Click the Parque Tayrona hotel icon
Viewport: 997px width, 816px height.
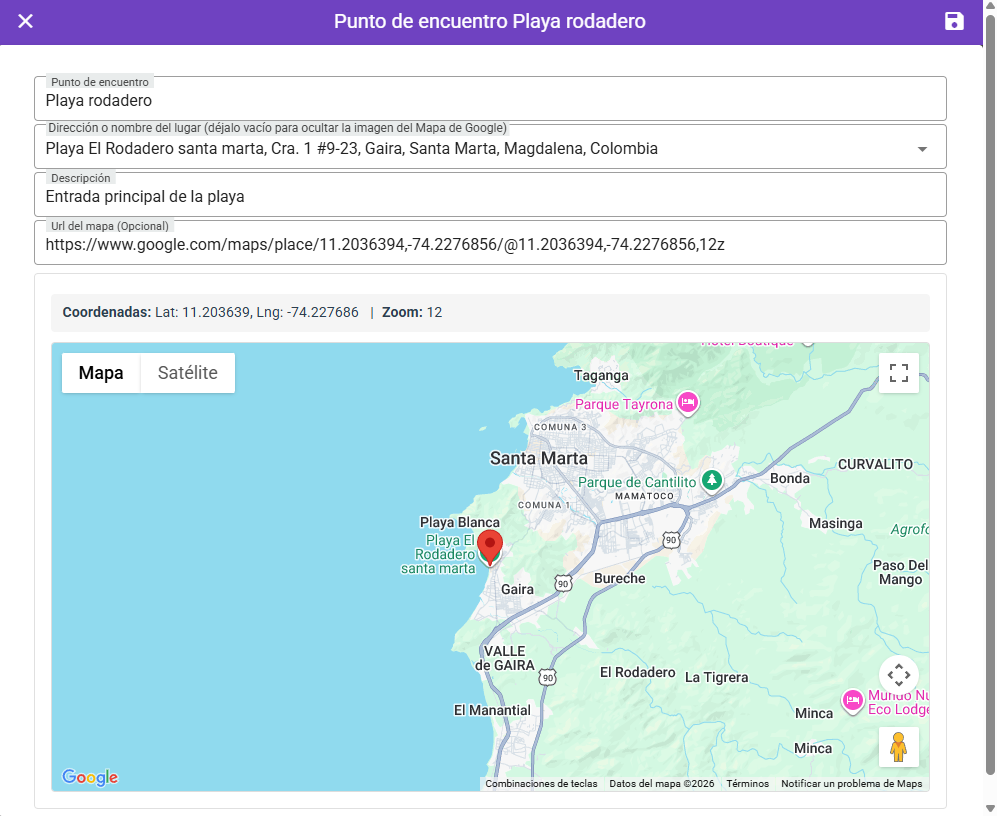[687, 403]
